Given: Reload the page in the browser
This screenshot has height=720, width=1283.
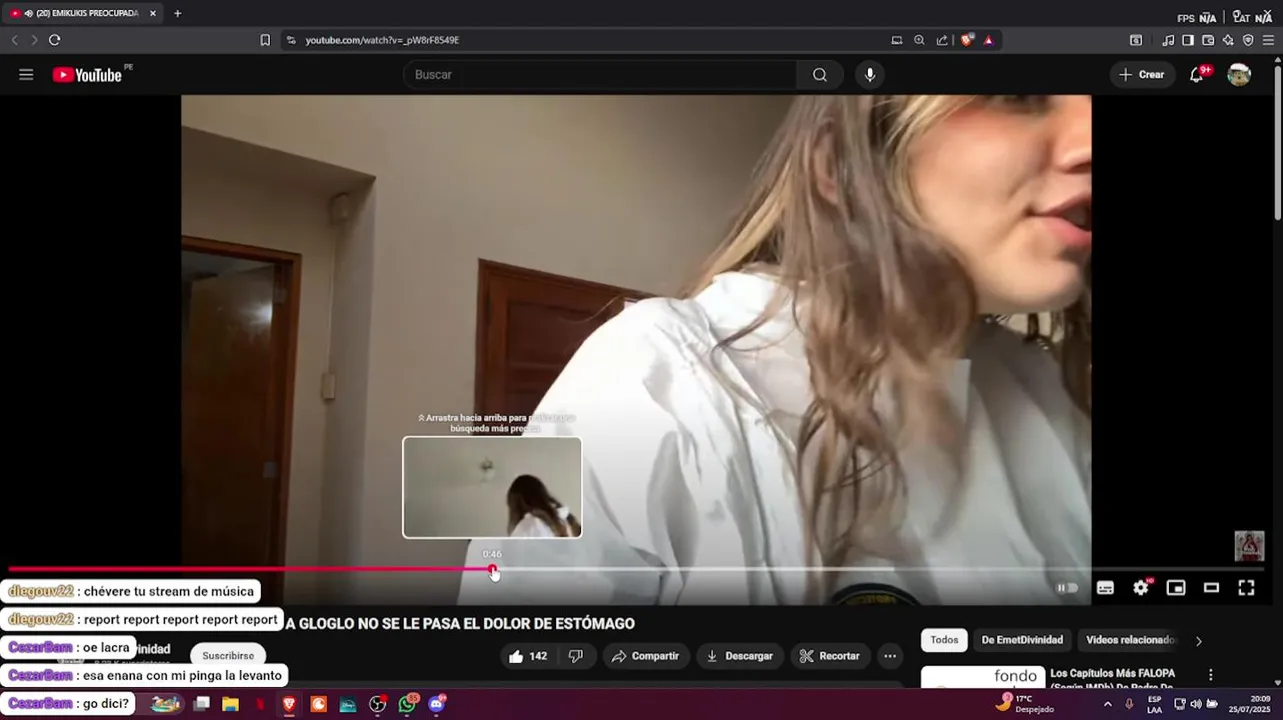Looking at the screenshot, I should (x=54, y=40).
